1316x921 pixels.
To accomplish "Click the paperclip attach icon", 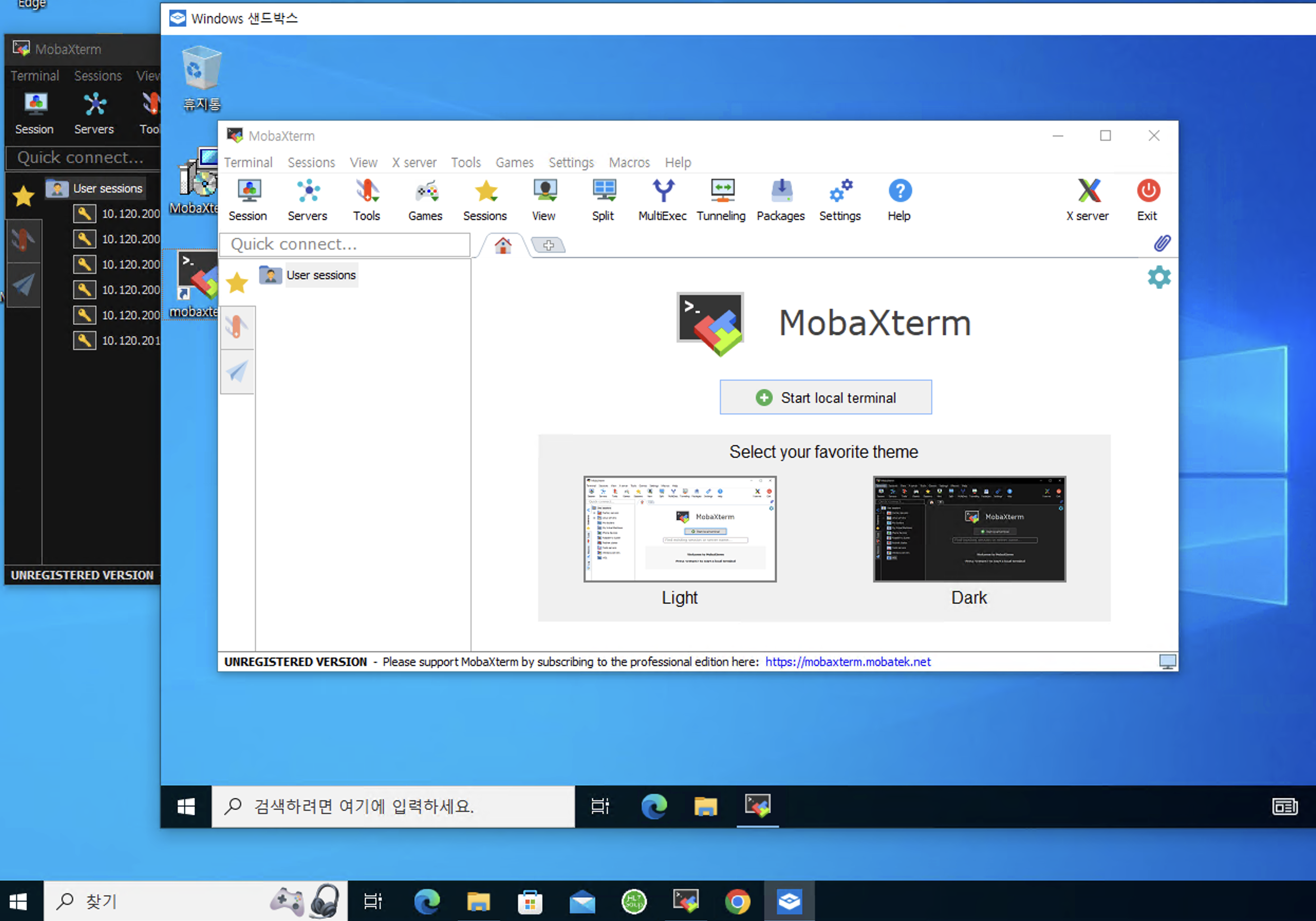I will point(1162,243).
